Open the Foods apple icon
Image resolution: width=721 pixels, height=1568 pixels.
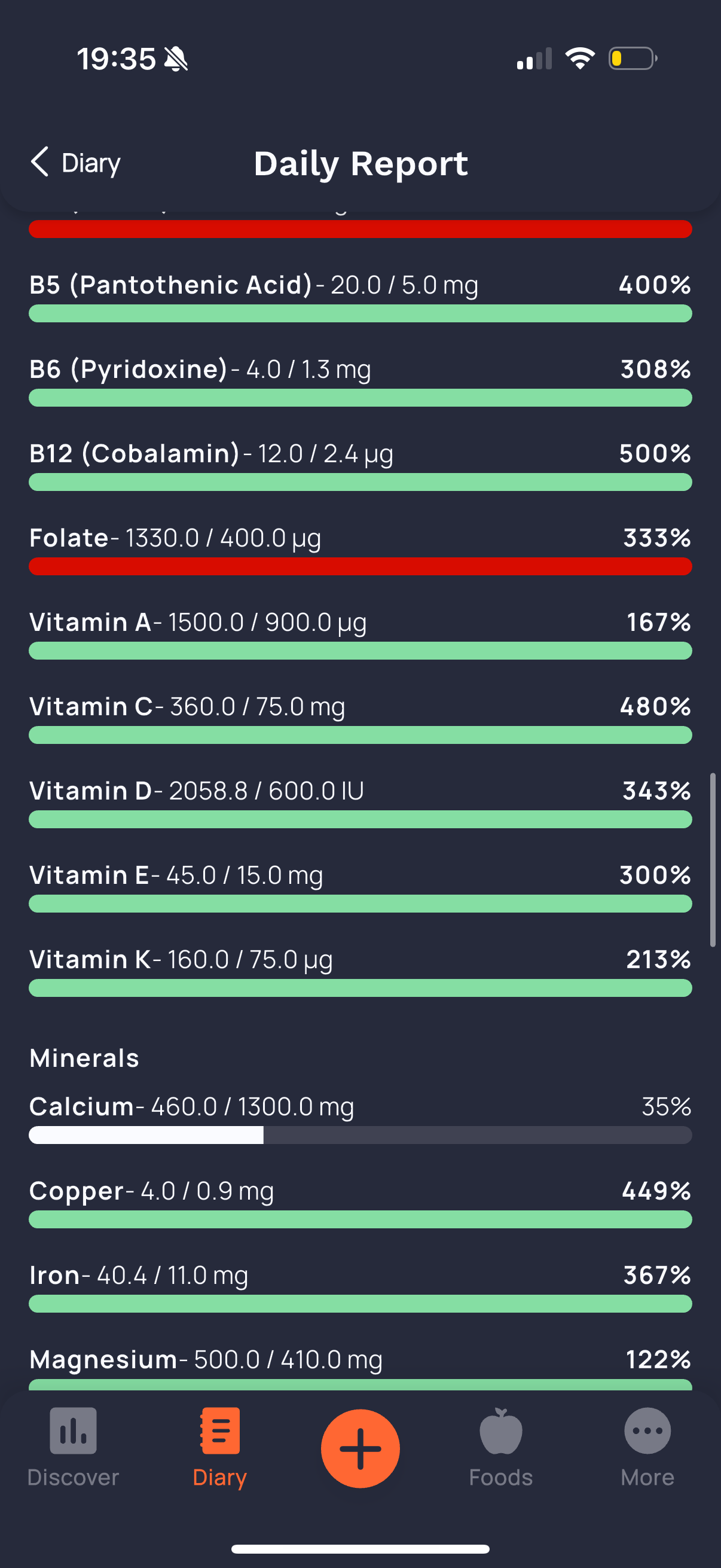[501, 1430]
